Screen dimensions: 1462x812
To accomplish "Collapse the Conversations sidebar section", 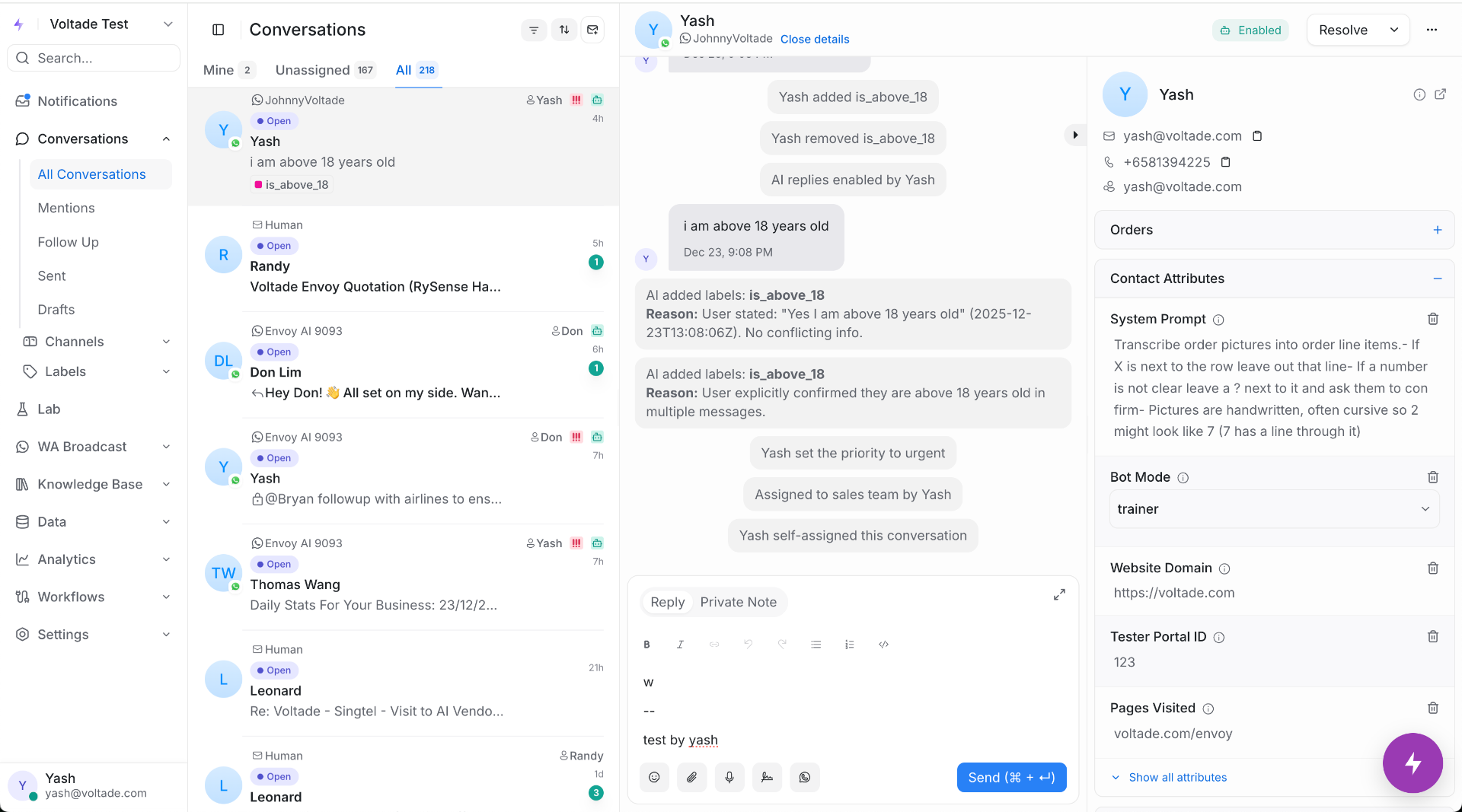I will point(166,139).
